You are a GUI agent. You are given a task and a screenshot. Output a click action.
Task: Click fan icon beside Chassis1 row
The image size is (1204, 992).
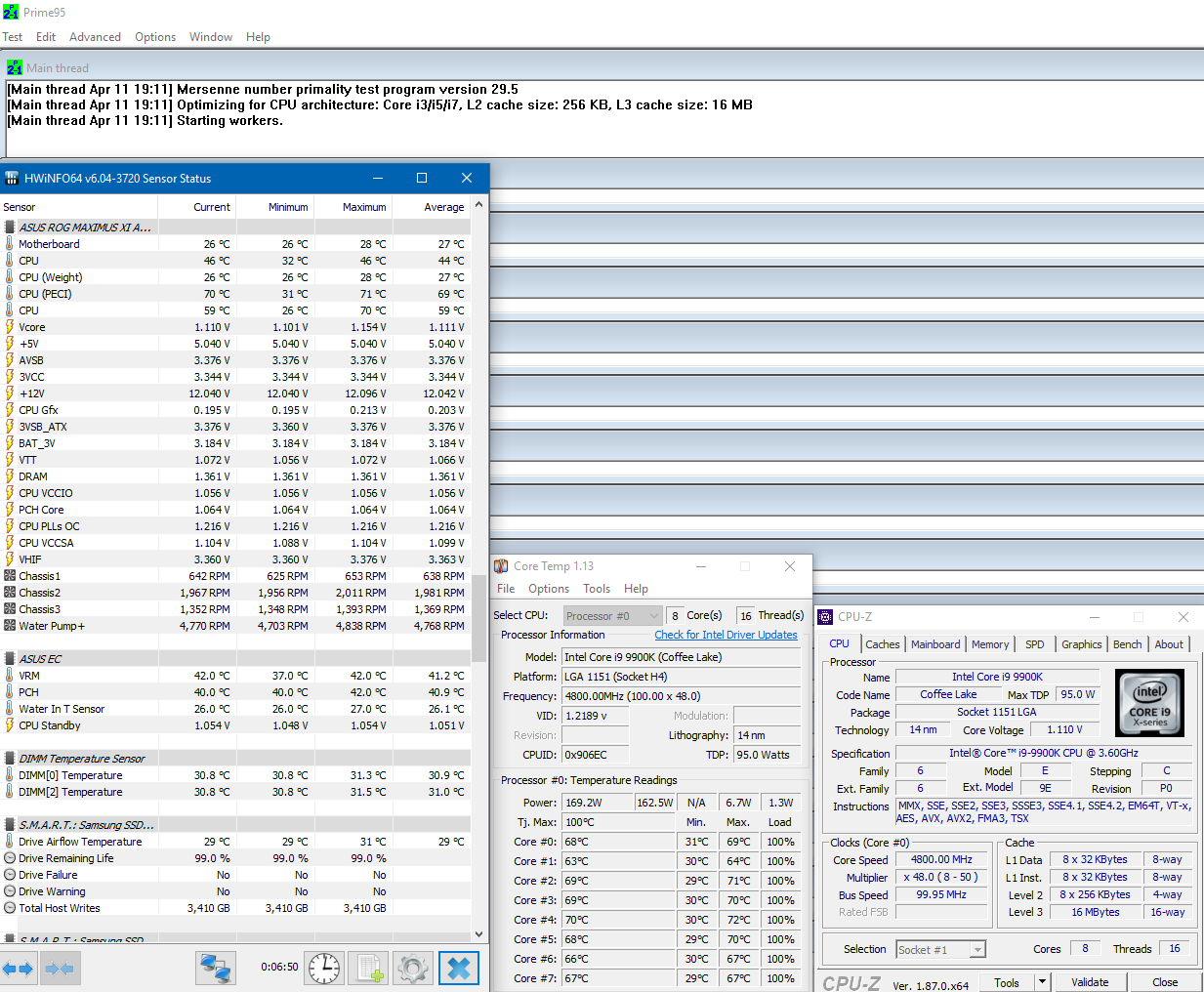click(x=10, y=576)
